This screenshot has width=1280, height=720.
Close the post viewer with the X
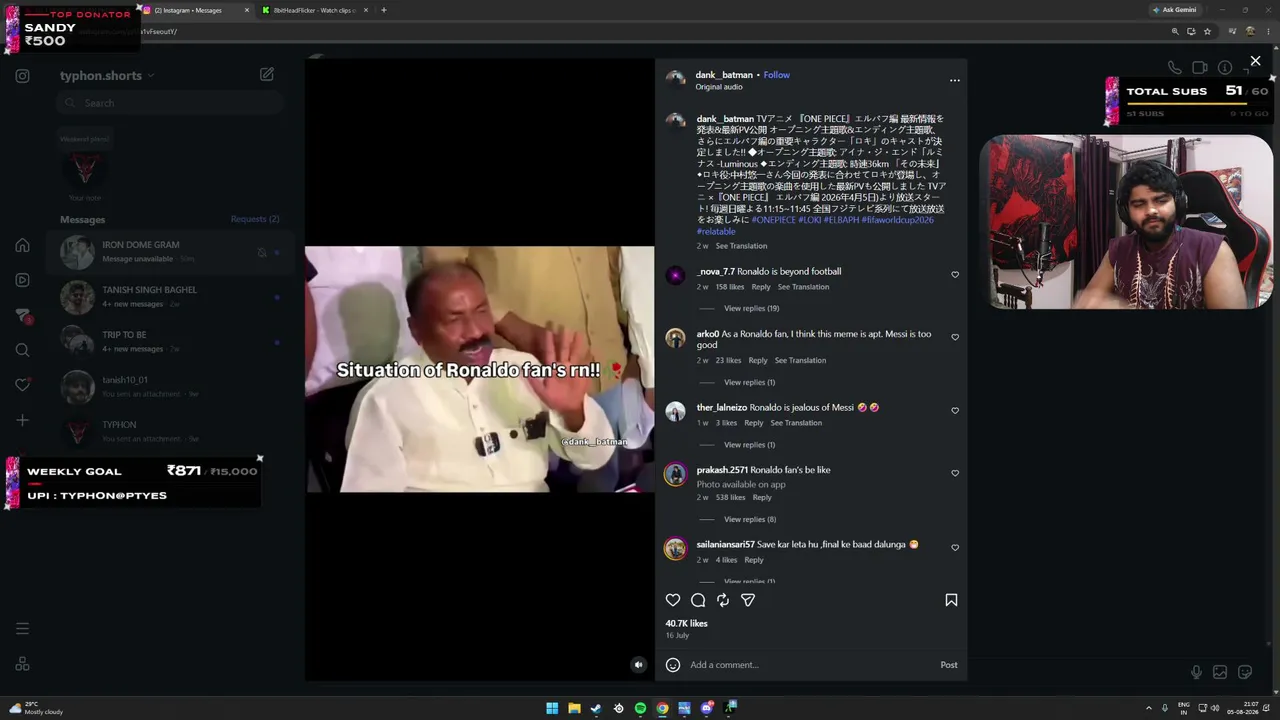pos(1256,61)
